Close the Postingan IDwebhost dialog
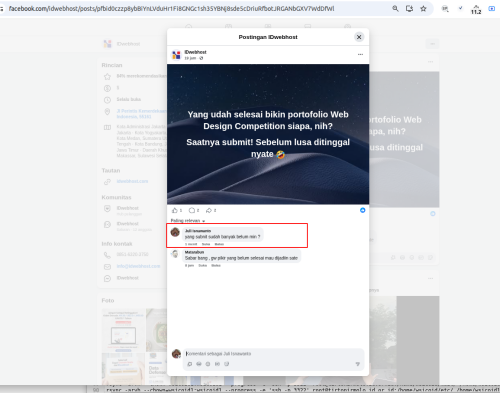The height and width of the screenshot is (393, 500). (359, 37)
